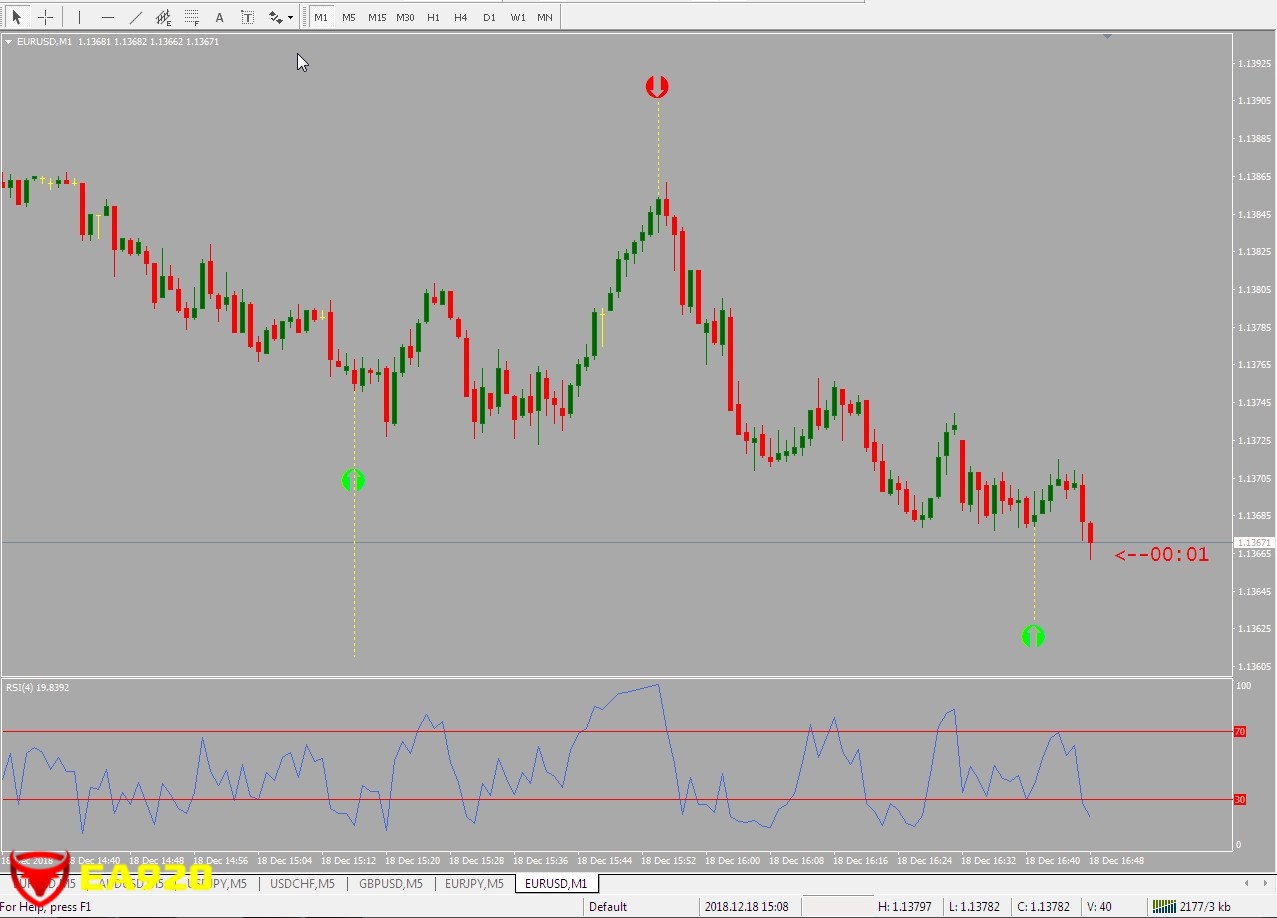1277x918 pixels.
Task: Click the Text 'A' tool
Action: click(220, 17)
